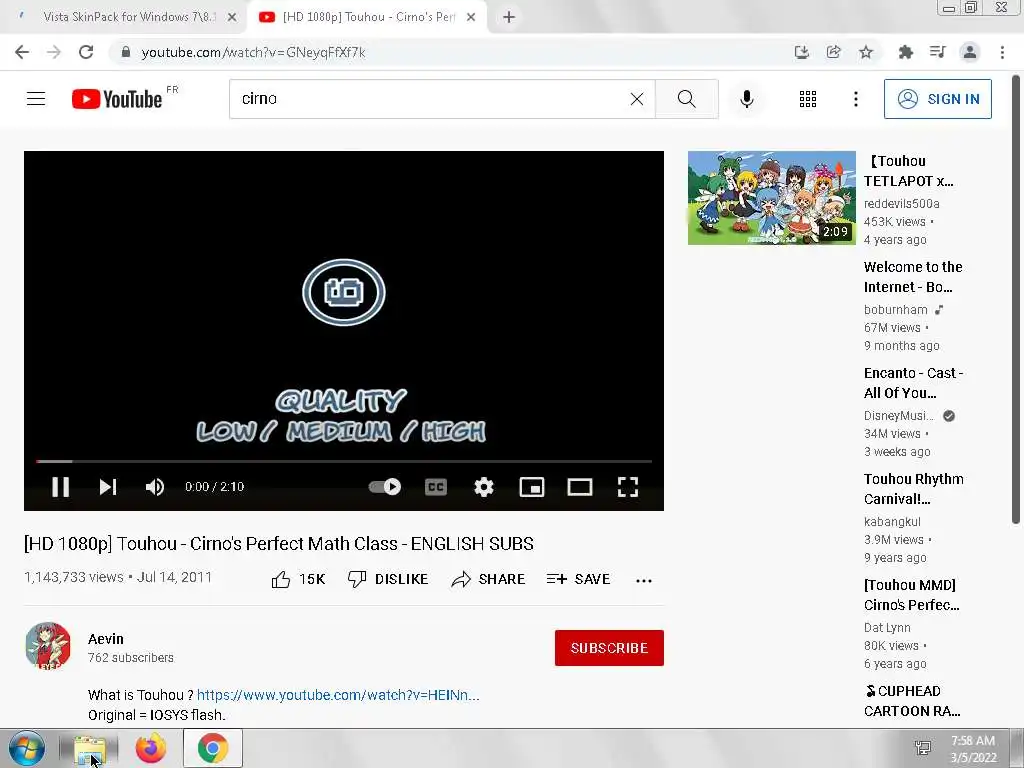Open the Windows Start menu
This screenshot has width=1024, height=768.
pyautogui.click(x=27, y=748)
